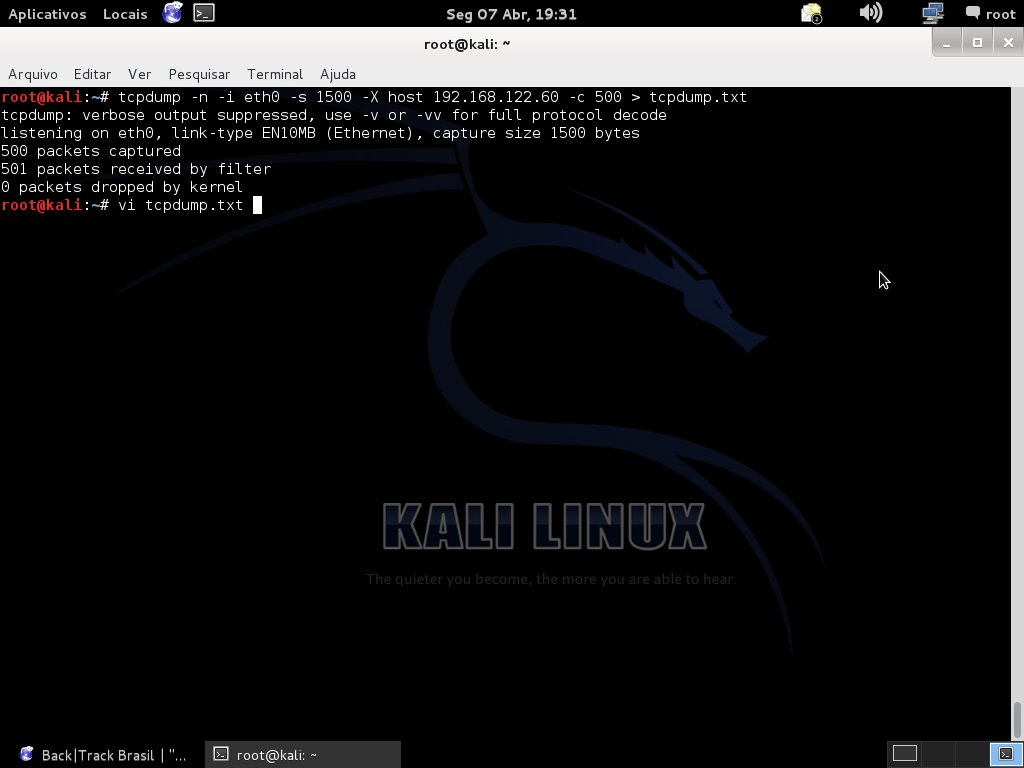Click the '0 packets dropped by kernel' line
1024x768 pixels.
point(121,187)
